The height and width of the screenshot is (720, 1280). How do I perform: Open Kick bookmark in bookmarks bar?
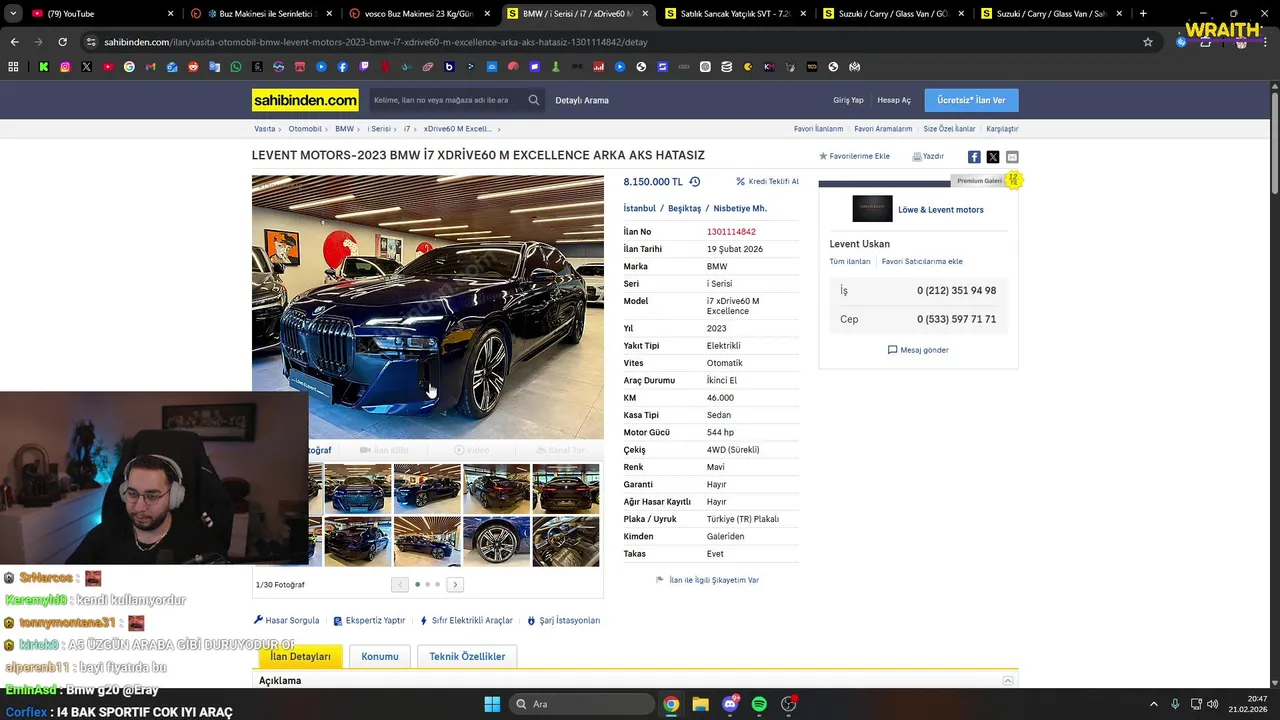tap(44, 67)
